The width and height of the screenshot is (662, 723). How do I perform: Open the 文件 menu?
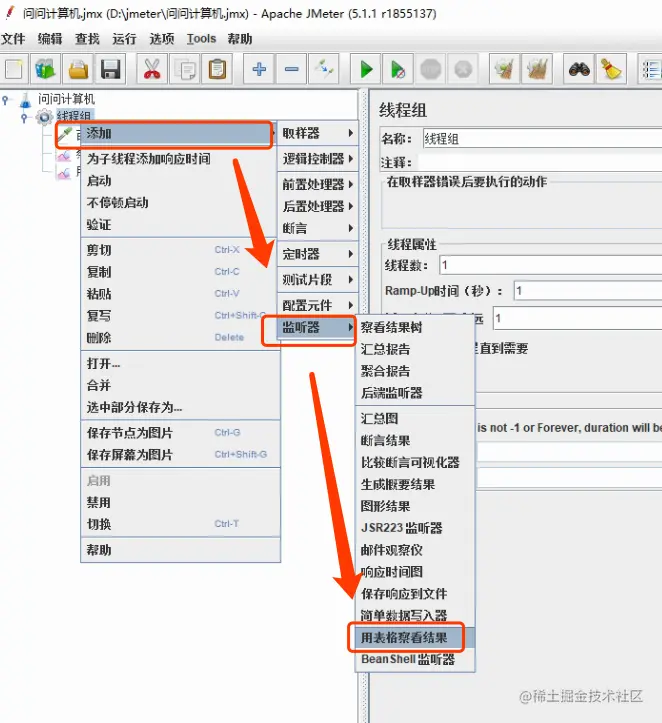click(x=13, y=39)
